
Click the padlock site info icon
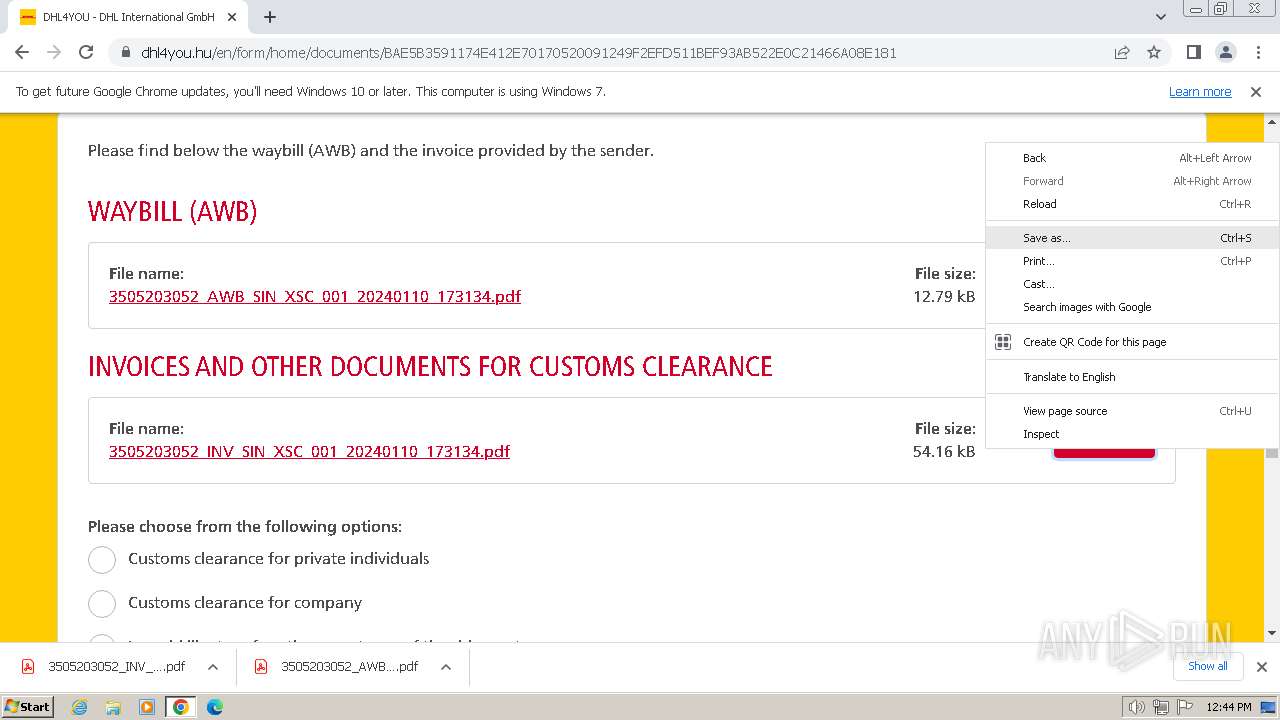coord(125,53)
